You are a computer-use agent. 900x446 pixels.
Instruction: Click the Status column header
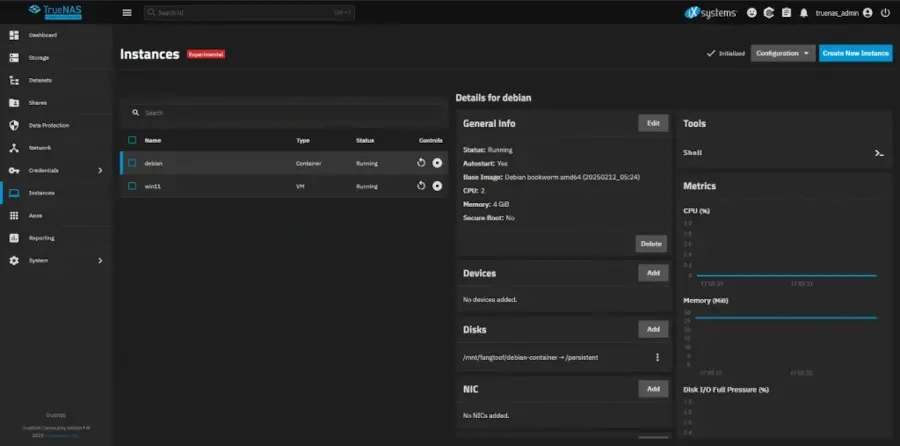point(364,141)
